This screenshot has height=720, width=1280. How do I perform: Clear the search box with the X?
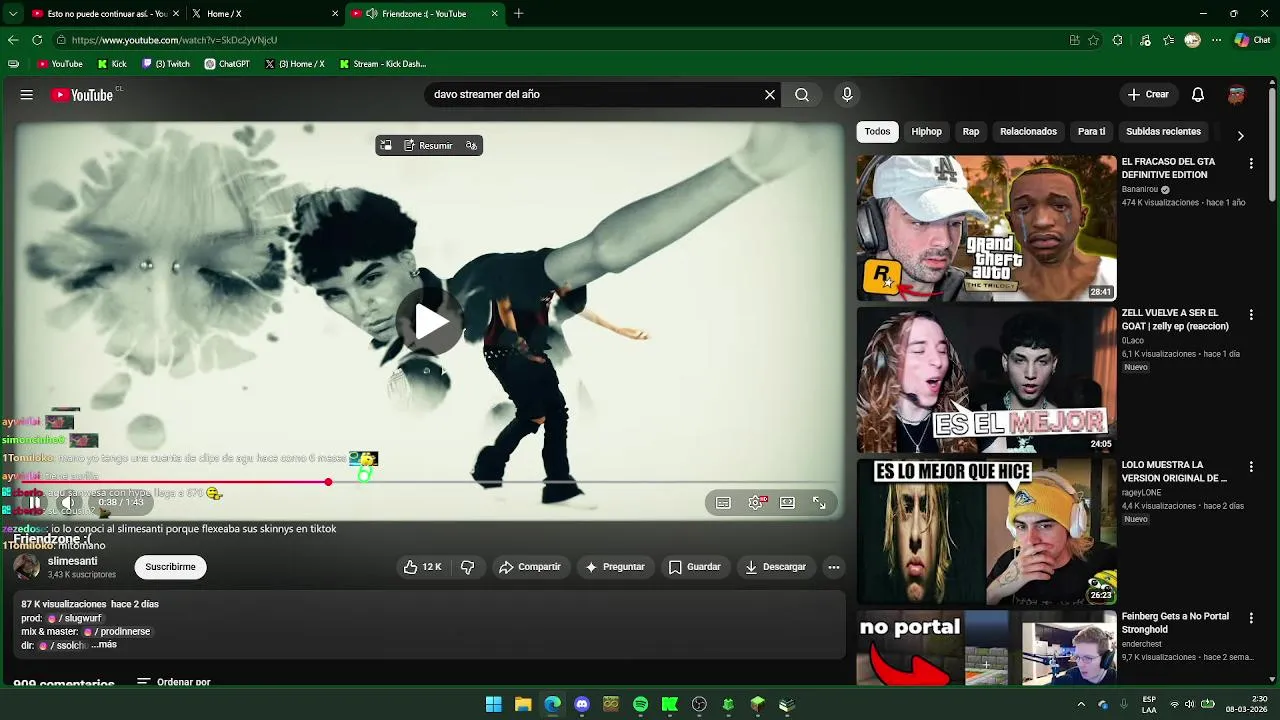[x=770, y=95]
